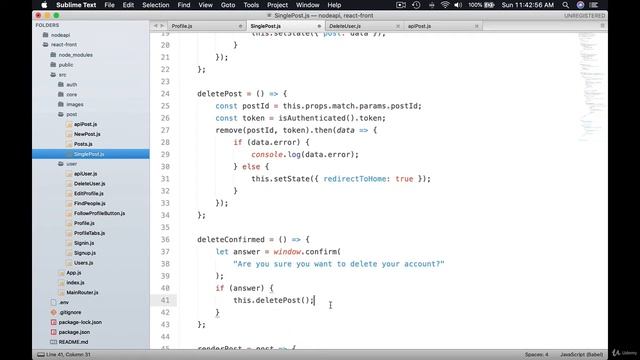Open the Wi-Fi status menu

pyautogui.click(x=445, y=5)
